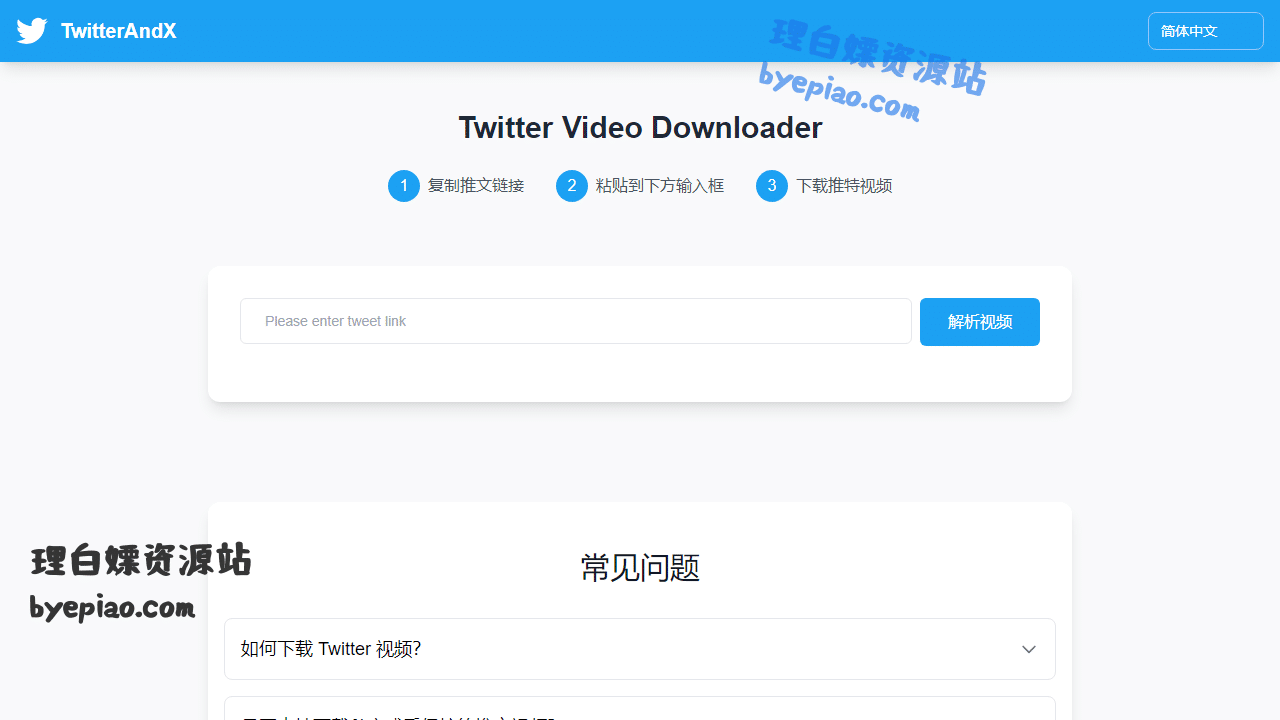Click the step 3 numbered circle

click(772, 186)
